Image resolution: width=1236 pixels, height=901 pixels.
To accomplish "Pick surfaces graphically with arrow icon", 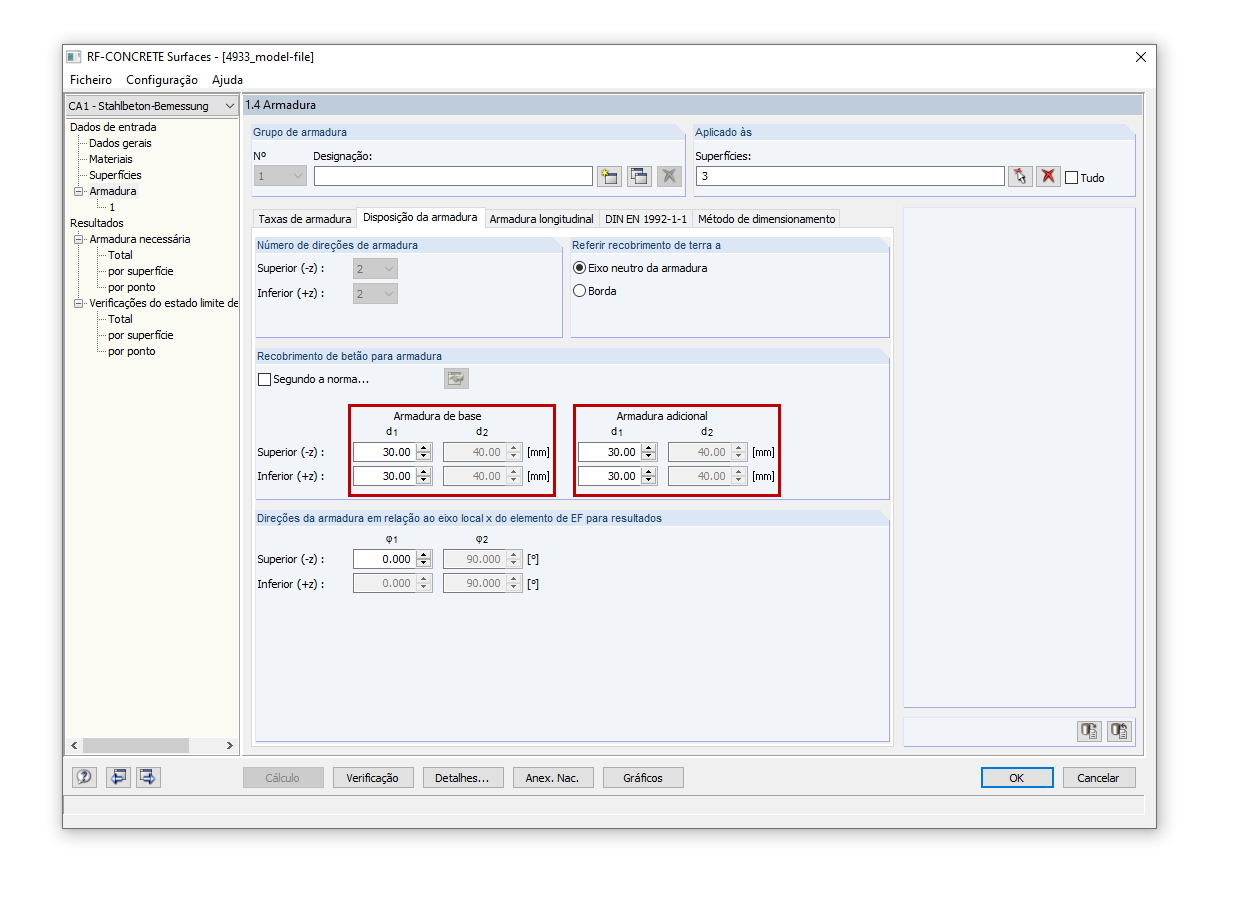I will (x=1020, y=176).
